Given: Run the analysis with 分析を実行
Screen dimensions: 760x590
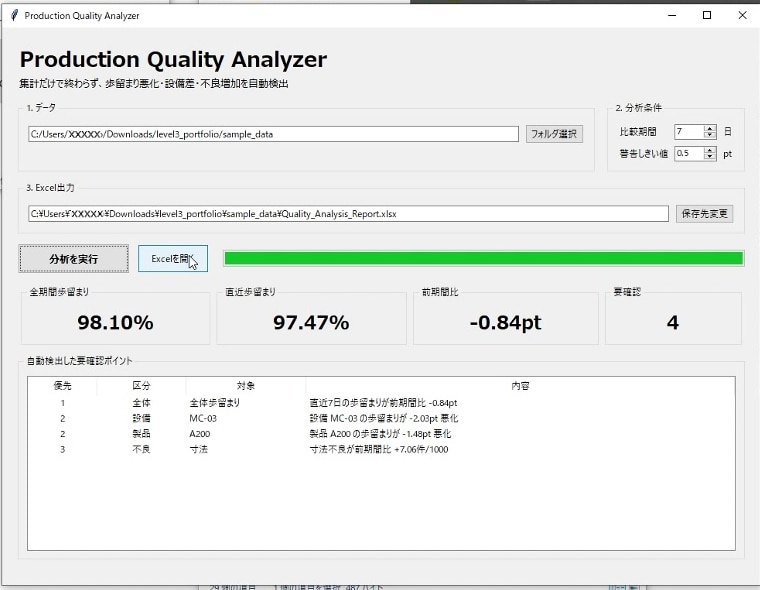Looking at the screenshot, I should click(74, 259).
